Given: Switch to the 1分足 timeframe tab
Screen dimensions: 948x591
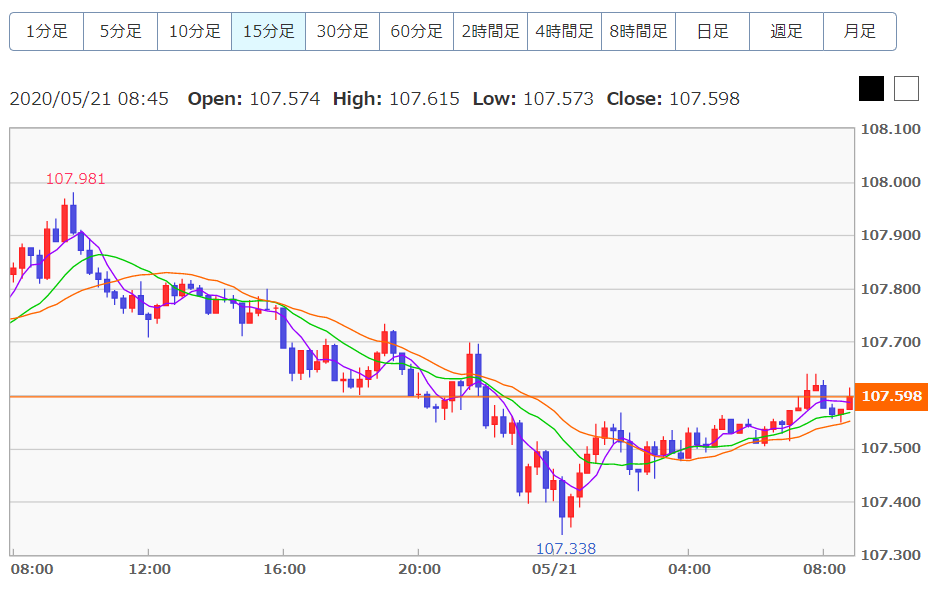Looking at the screenshot, I should tap(47, 31).
